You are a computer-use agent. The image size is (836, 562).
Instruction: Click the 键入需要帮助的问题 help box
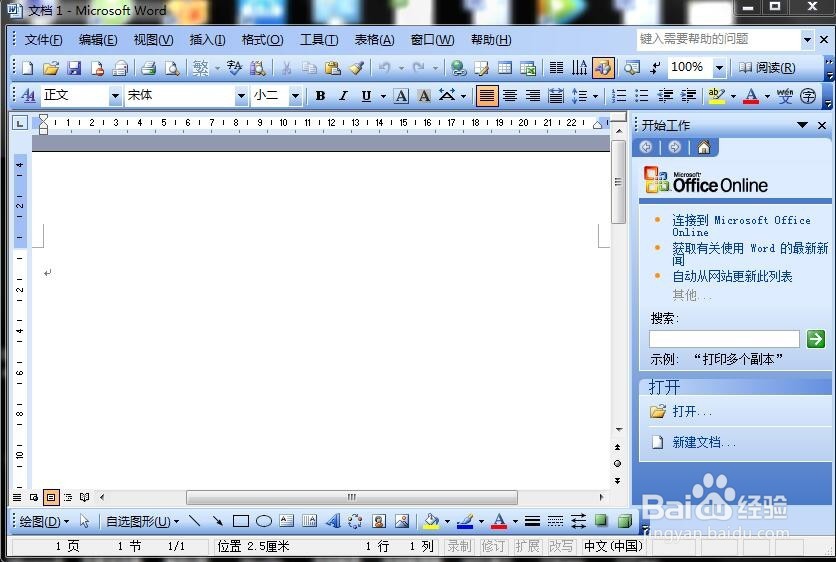(719, 39)
